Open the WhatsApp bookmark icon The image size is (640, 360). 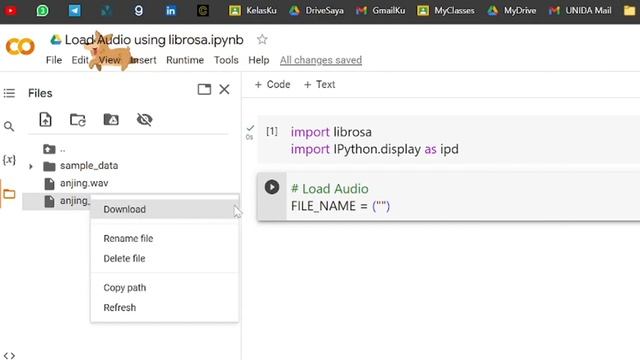point(42,10)
